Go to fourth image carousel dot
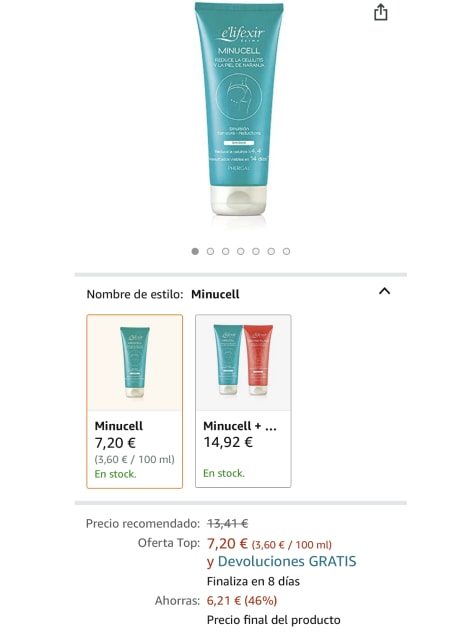 click(x=240, y=252)
